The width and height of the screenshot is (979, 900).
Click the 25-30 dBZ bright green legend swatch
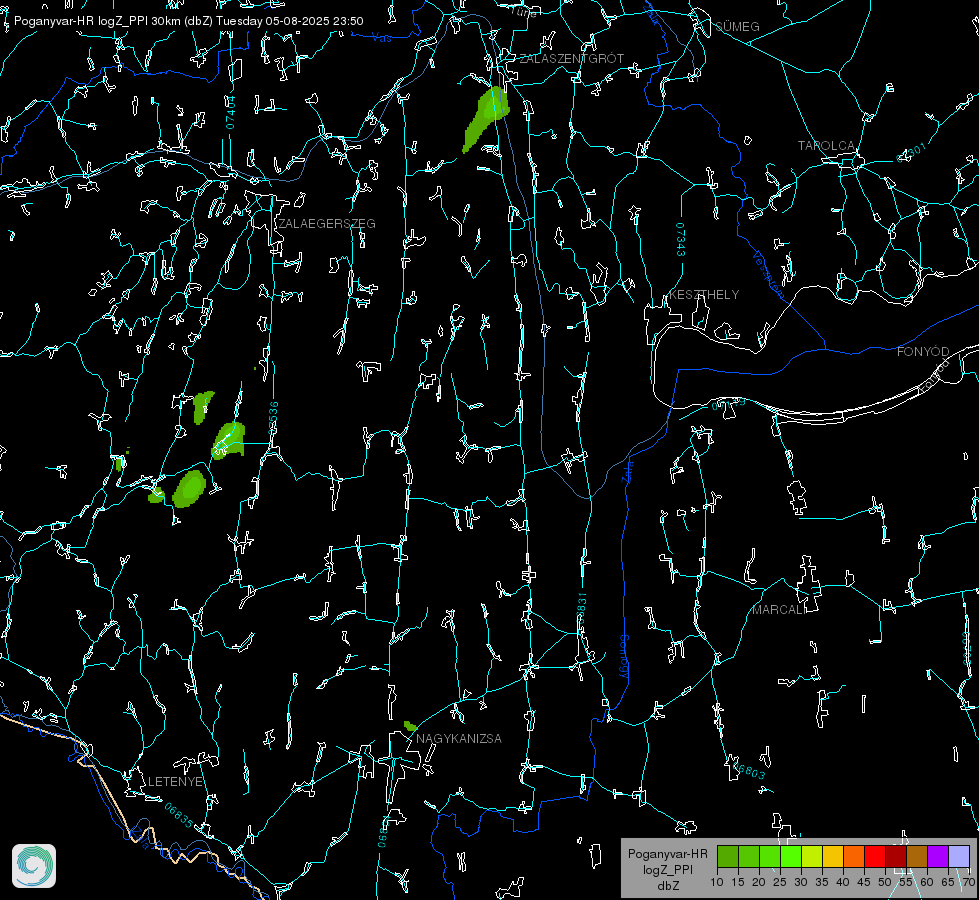[791, 856]
